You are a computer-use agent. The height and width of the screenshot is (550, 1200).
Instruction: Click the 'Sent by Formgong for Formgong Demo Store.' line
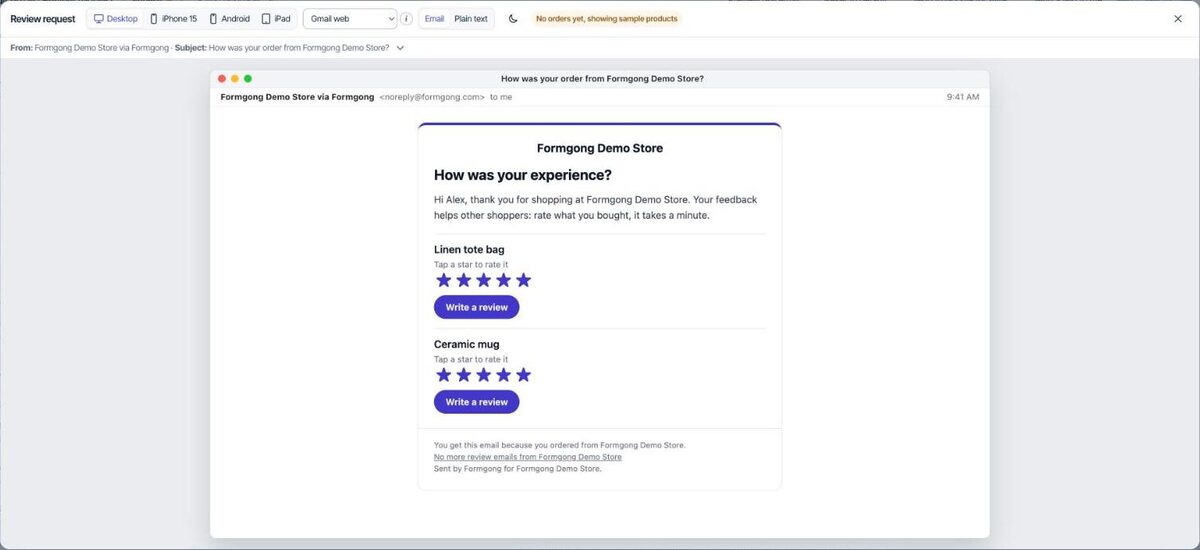coord(518,468)
